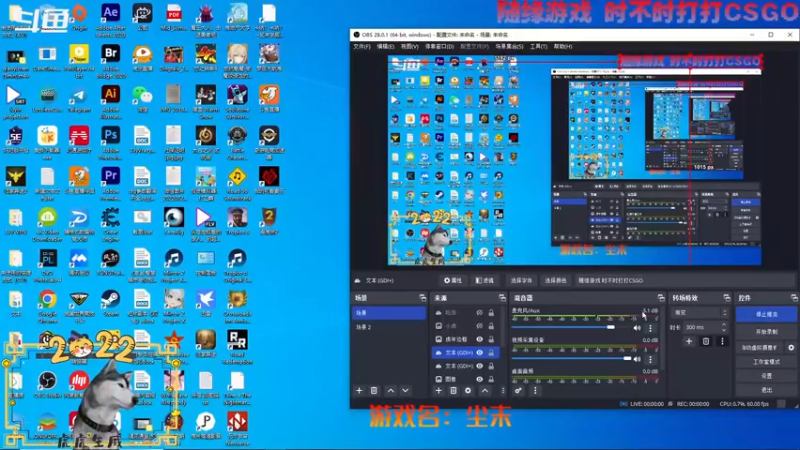Enable 工作室模式 studio mode
800x450 pixels.
click(x=766, y=362)
